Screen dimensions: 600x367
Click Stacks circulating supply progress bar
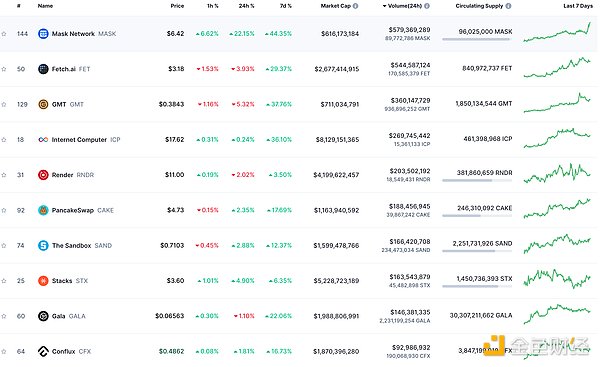point(477,286)
